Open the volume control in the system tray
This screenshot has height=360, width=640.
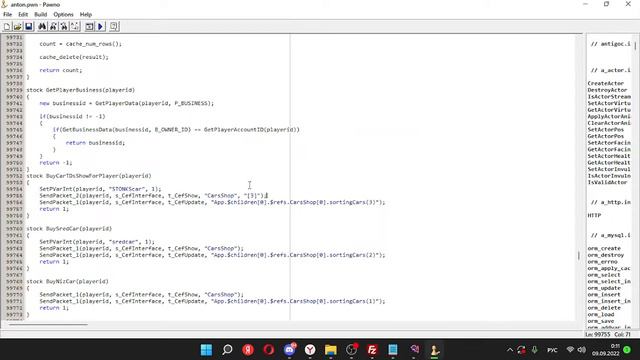582,350
